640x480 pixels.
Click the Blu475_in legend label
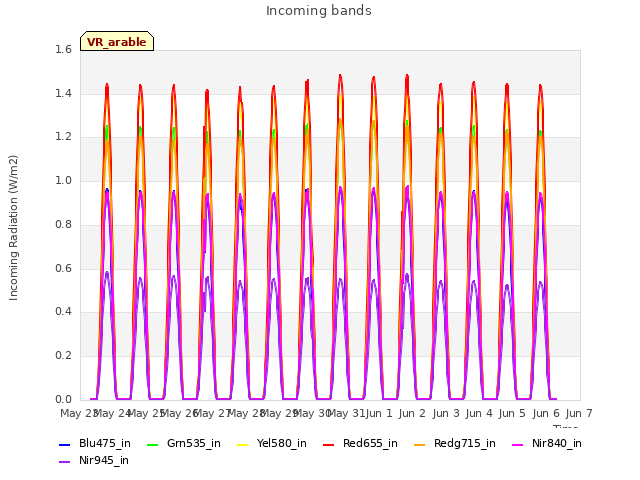pyautogui.click(x=104, y=443)
